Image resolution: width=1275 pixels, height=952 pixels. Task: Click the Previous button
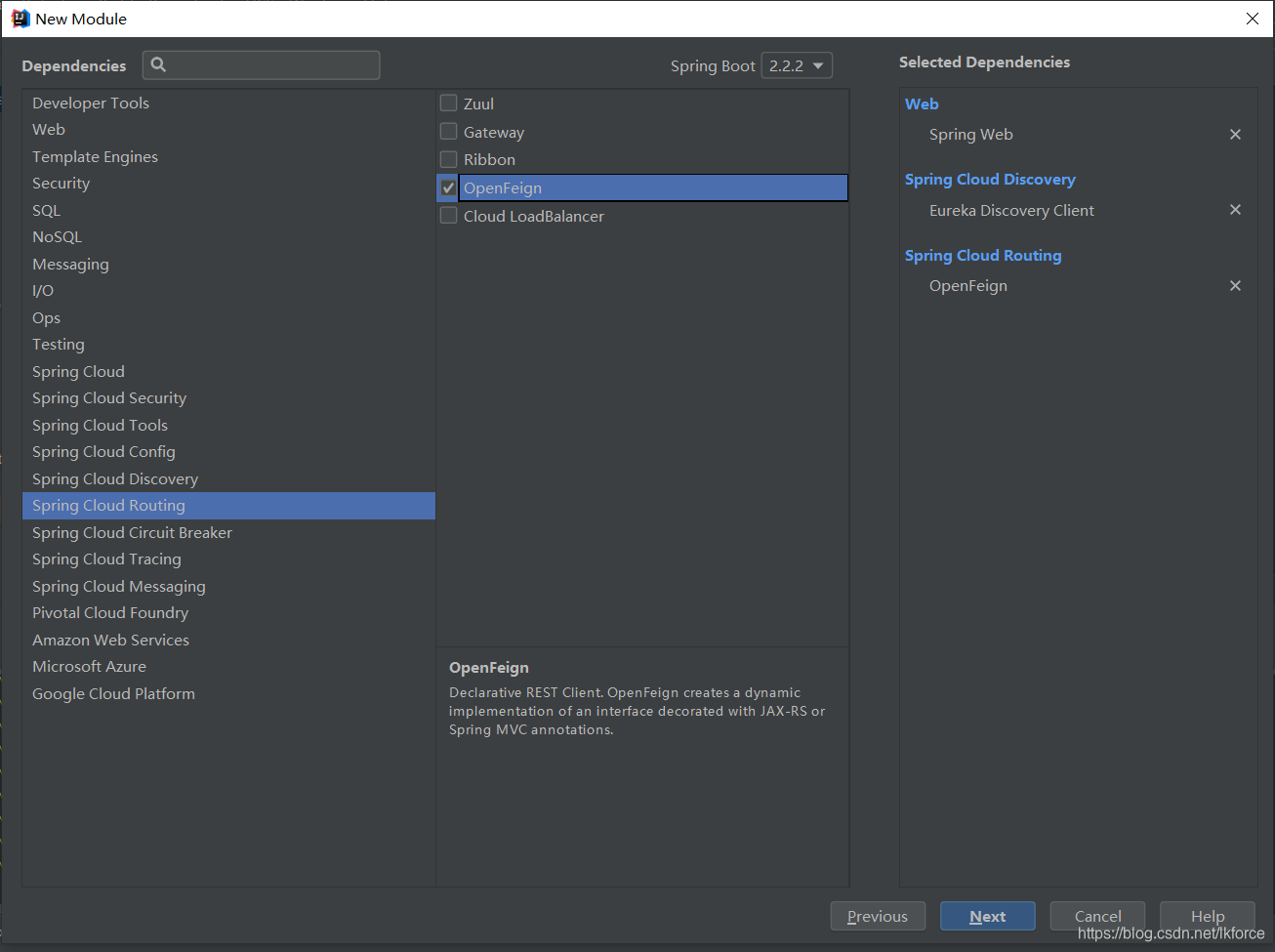878,916
